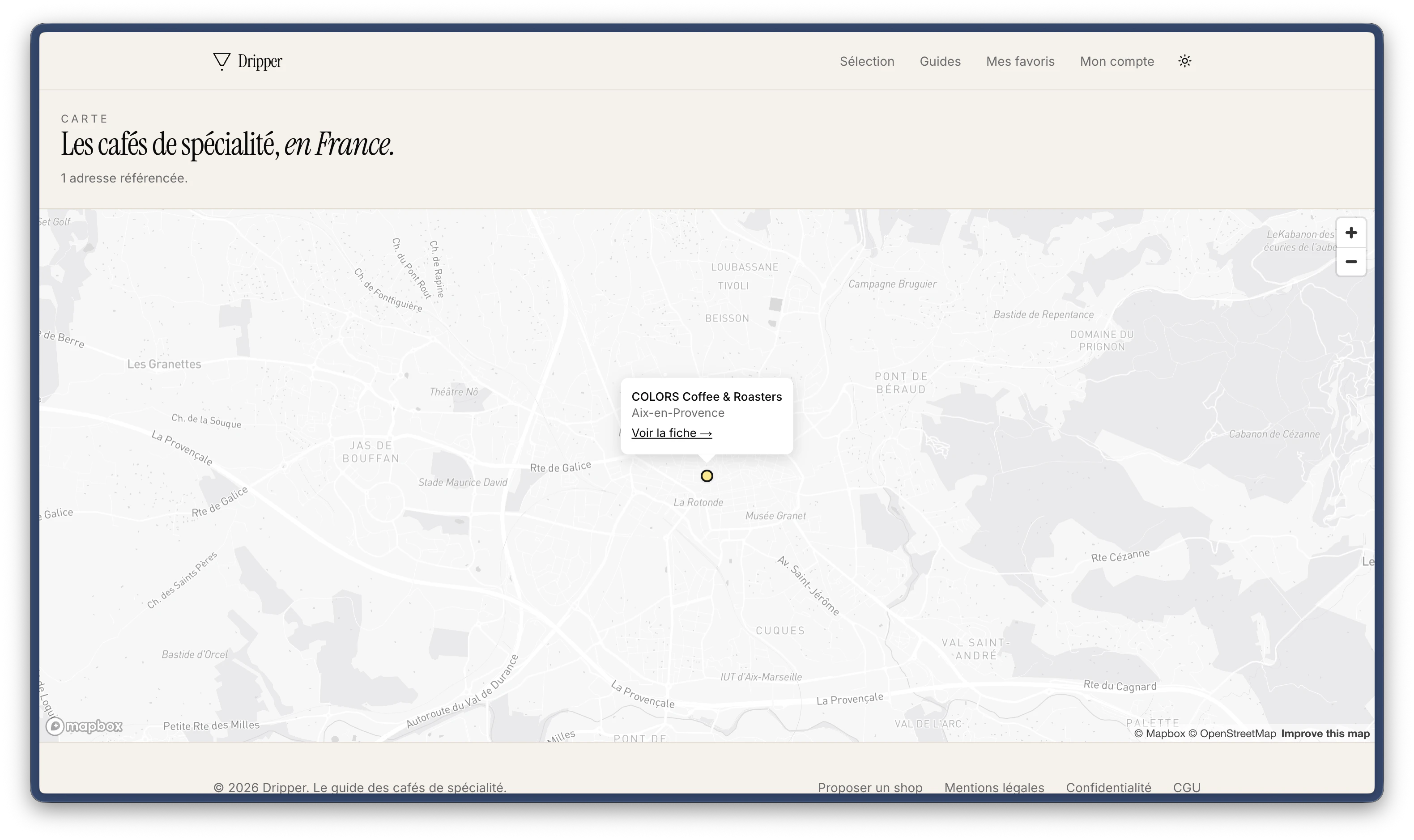The width and height of the screenshot is (1414, 840).
Task: Click the 'JAS DE BOUFFAN' map label
Action: (x=371, y=452)
